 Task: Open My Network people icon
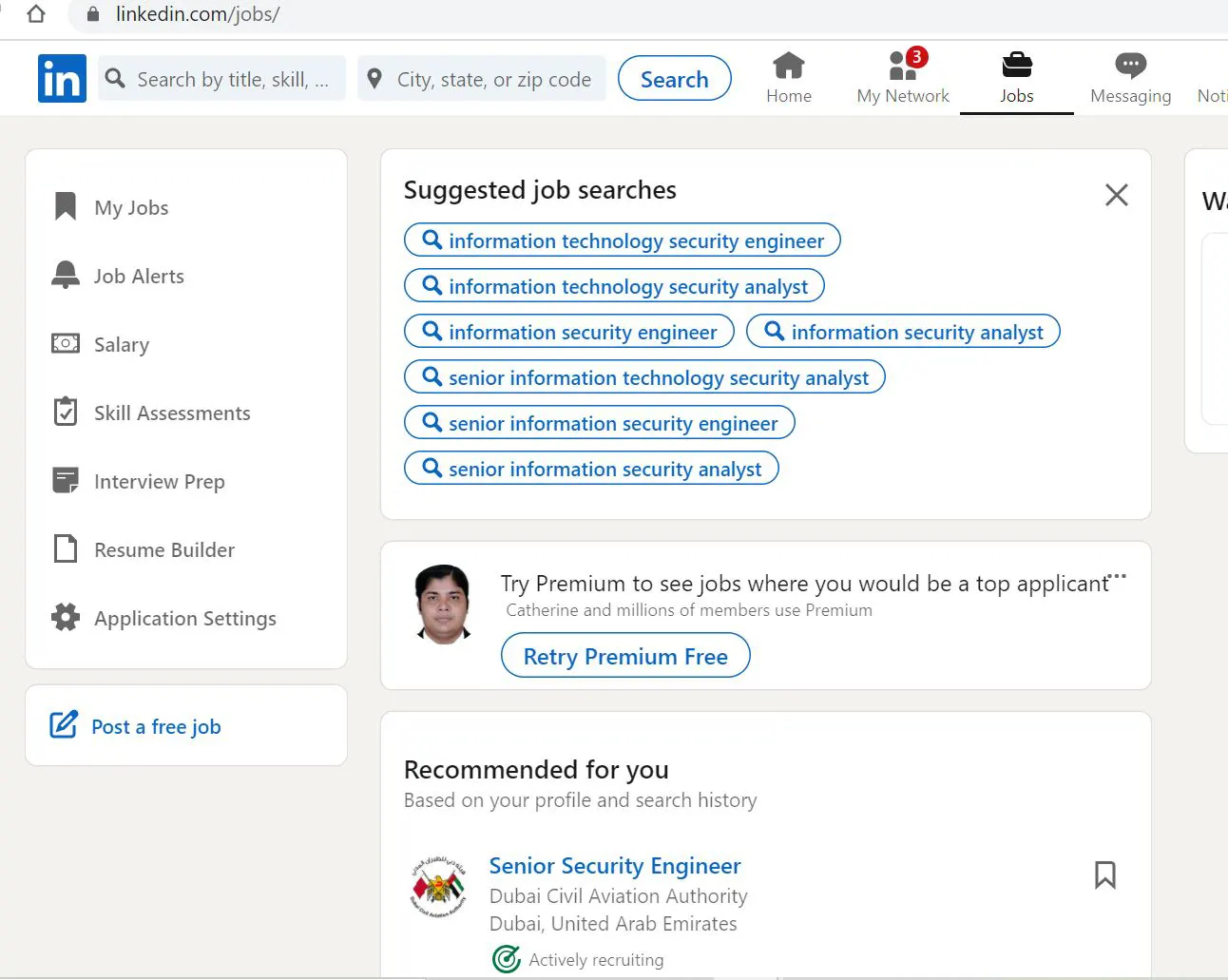[901, 66]
